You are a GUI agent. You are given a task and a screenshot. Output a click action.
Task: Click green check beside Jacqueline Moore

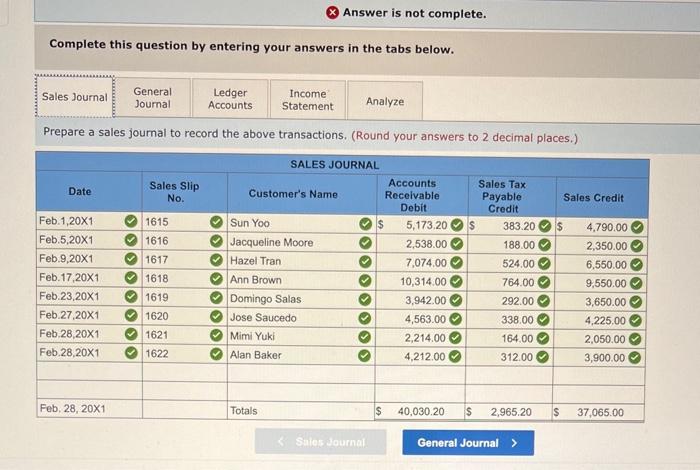[x=365, y=243]
